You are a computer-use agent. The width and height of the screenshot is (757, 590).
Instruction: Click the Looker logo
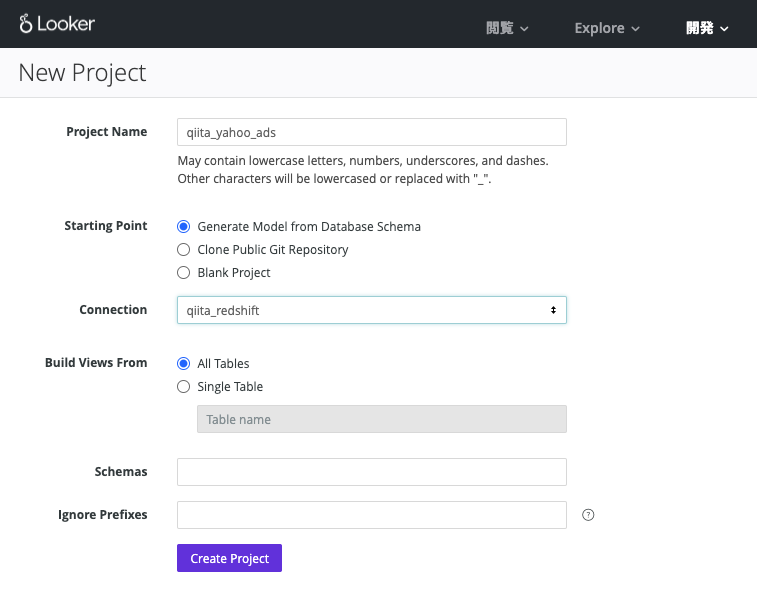[57, 24]
